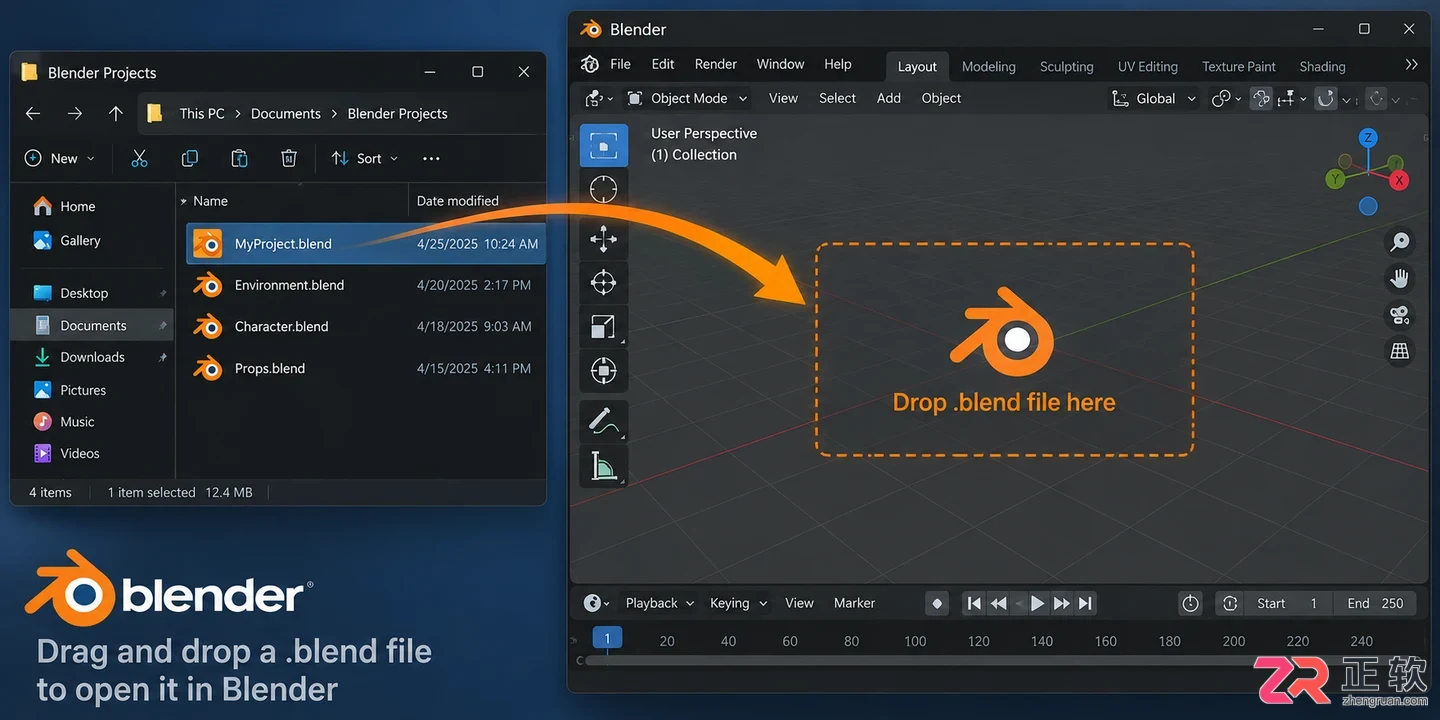Click the zoom magnifier viewport icon
Viewport: 1440px width, 720px height.
coord(1400,242)
